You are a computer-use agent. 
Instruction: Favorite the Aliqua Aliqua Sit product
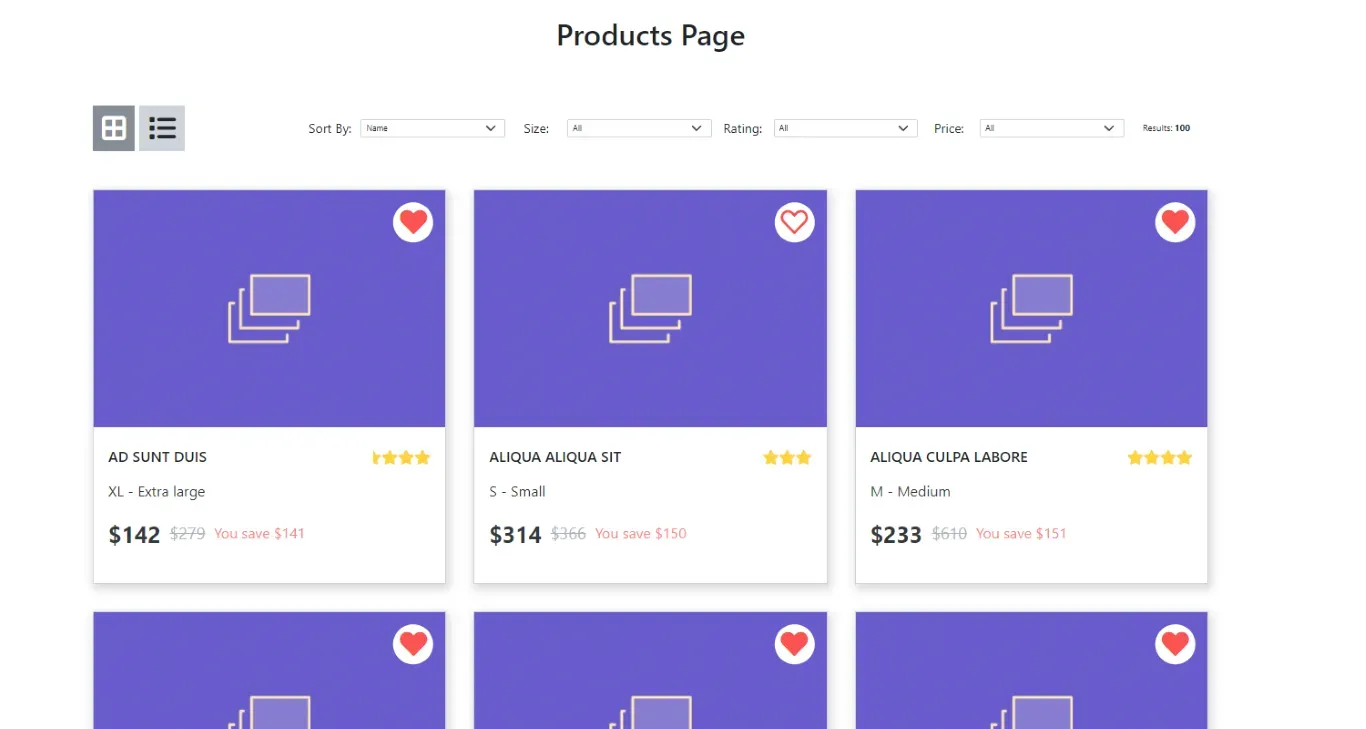[794, 222]
